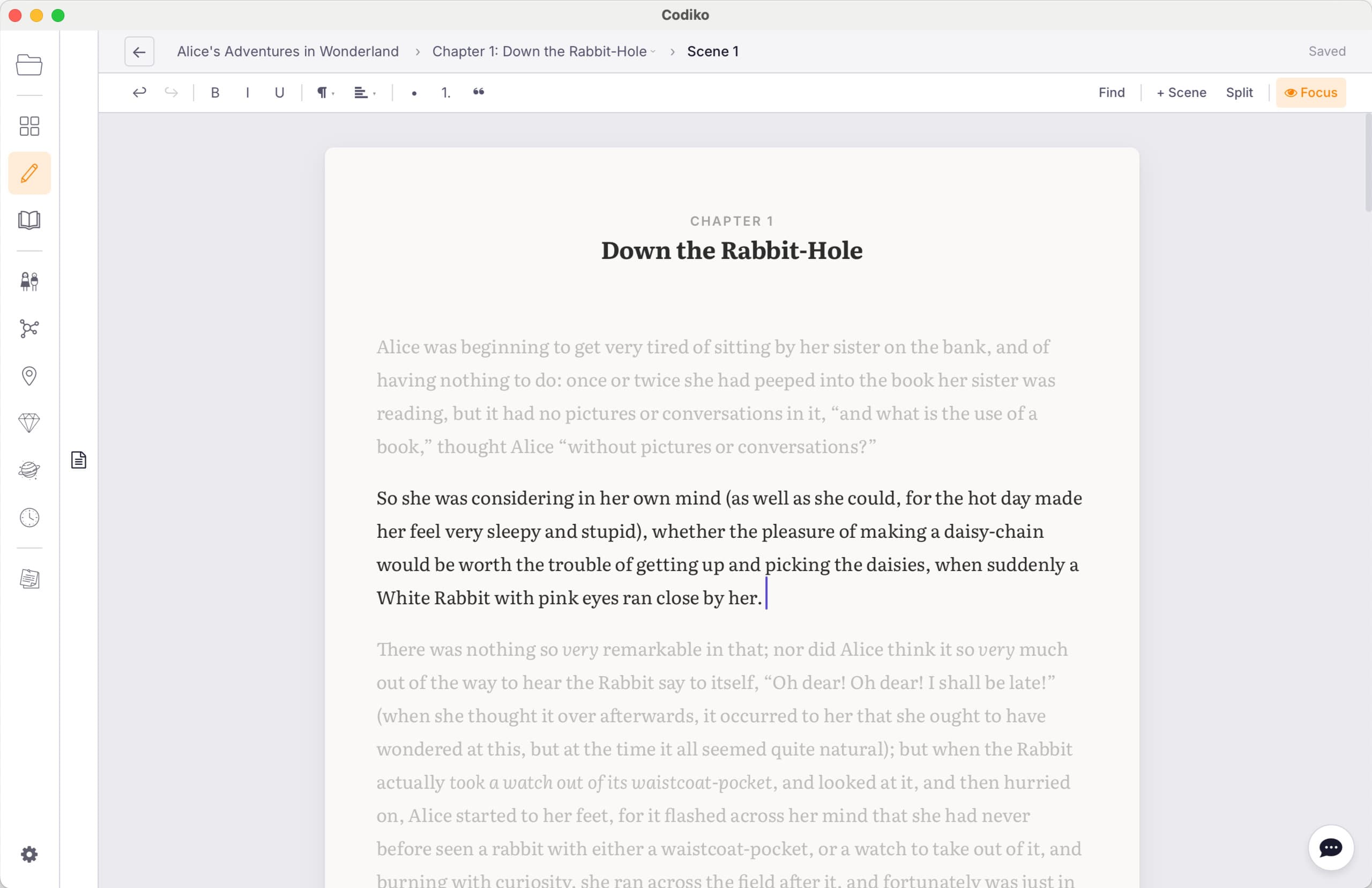
Task: Toggle italic formatting
Action: 247,92
